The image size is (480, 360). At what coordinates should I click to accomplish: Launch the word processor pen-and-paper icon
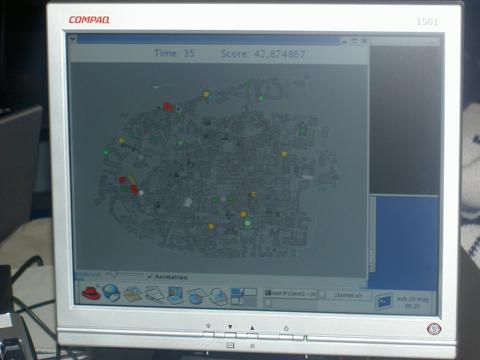tap(154, 295)
